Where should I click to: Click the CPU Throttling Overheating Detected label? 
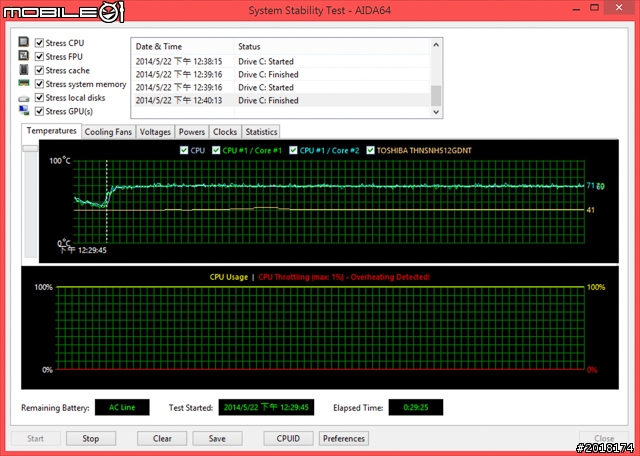point(344,277)
